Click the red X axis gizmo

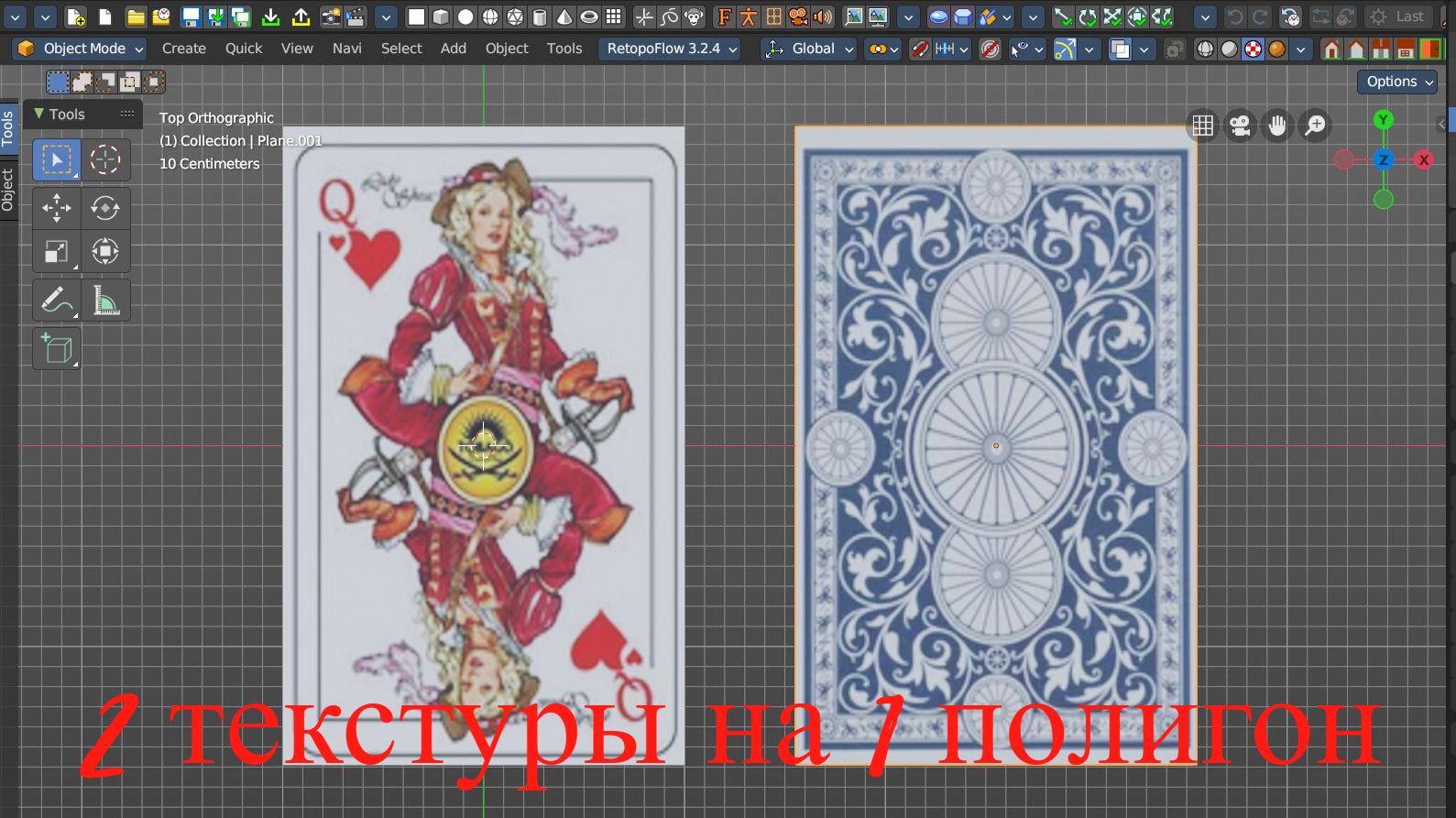click(1424, 159)
